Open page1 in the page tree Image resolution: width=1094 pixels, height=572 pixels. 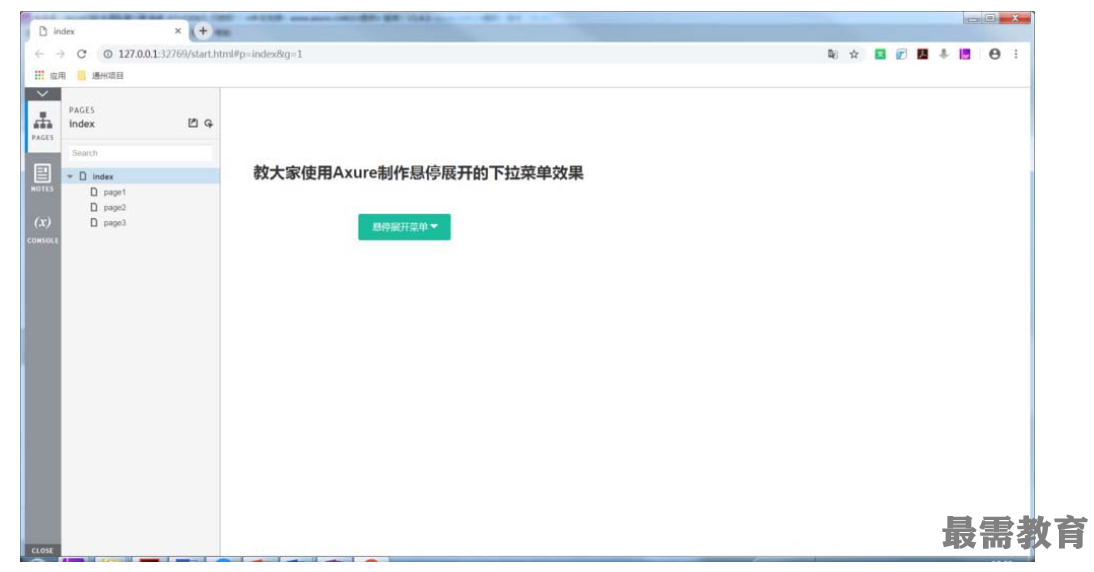coord(114,192)
